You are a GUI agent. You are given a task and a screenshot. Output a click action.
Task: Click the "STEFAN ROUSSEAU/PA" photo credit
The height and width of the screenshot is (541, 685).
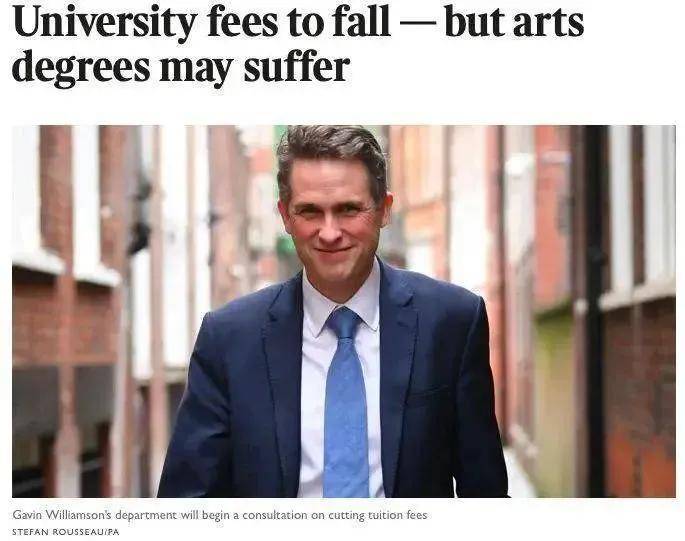[66, 532]
